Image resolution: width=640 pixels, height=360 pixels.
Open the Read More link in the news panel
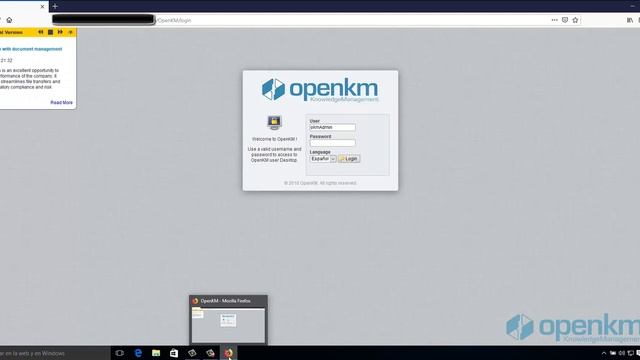click(x=61, y=102)
